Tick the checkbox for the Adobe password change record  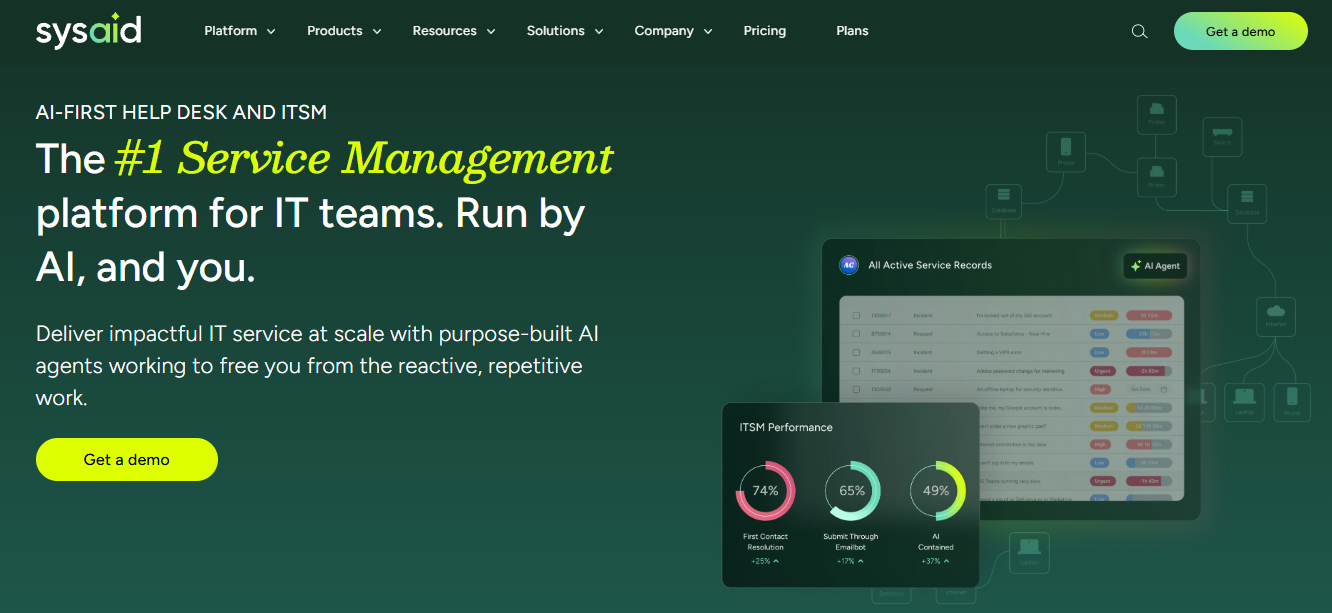[x=856, y=370]
